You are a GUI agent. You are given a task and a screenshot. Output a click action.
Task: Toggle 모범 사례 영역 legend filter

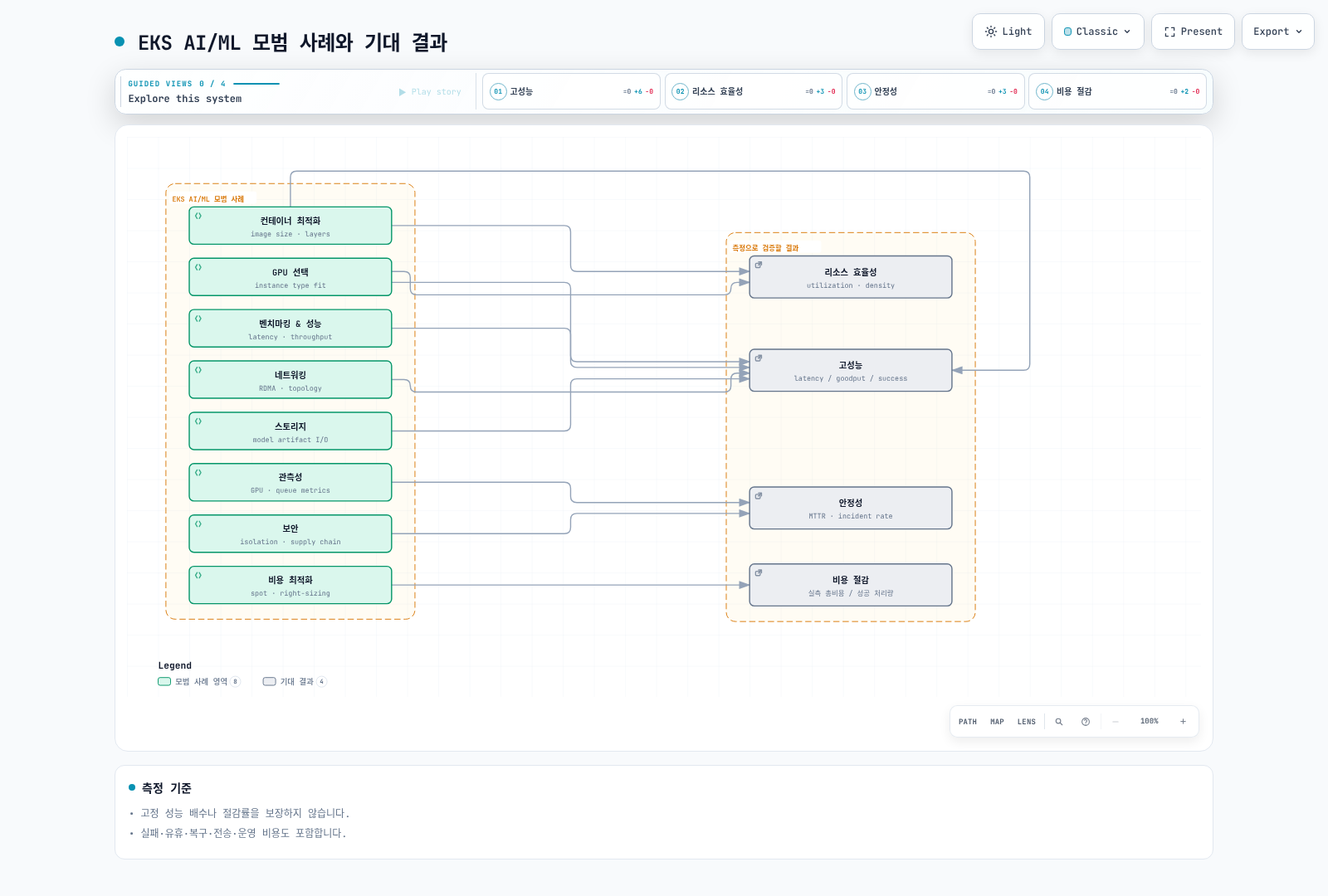[x=199, y=682]
